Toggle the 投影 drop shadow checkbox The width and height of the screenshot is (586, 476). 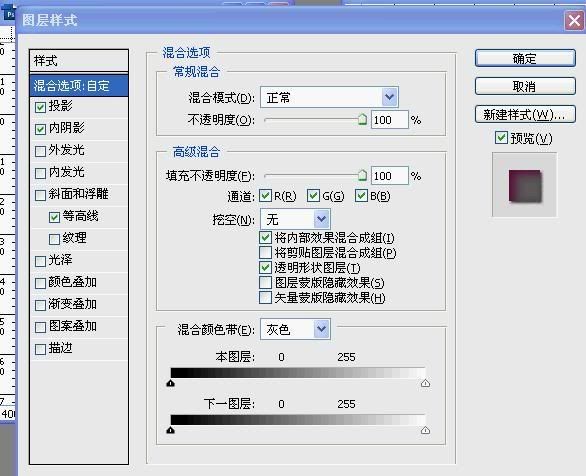[40, 107]
